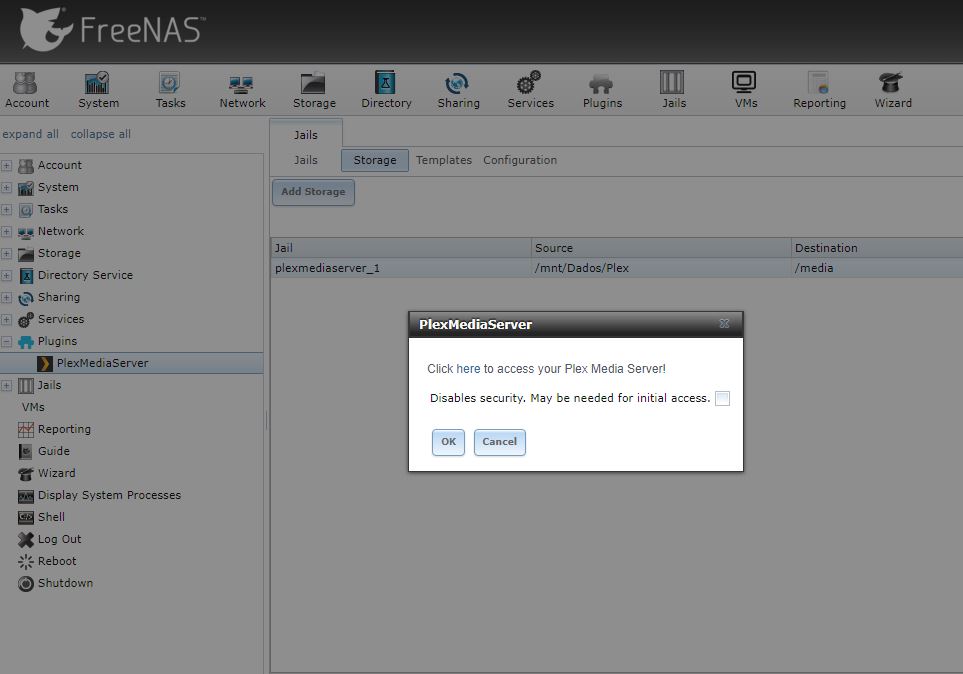
Task: Open the Templates sub-tab
Action: [443, 160]
